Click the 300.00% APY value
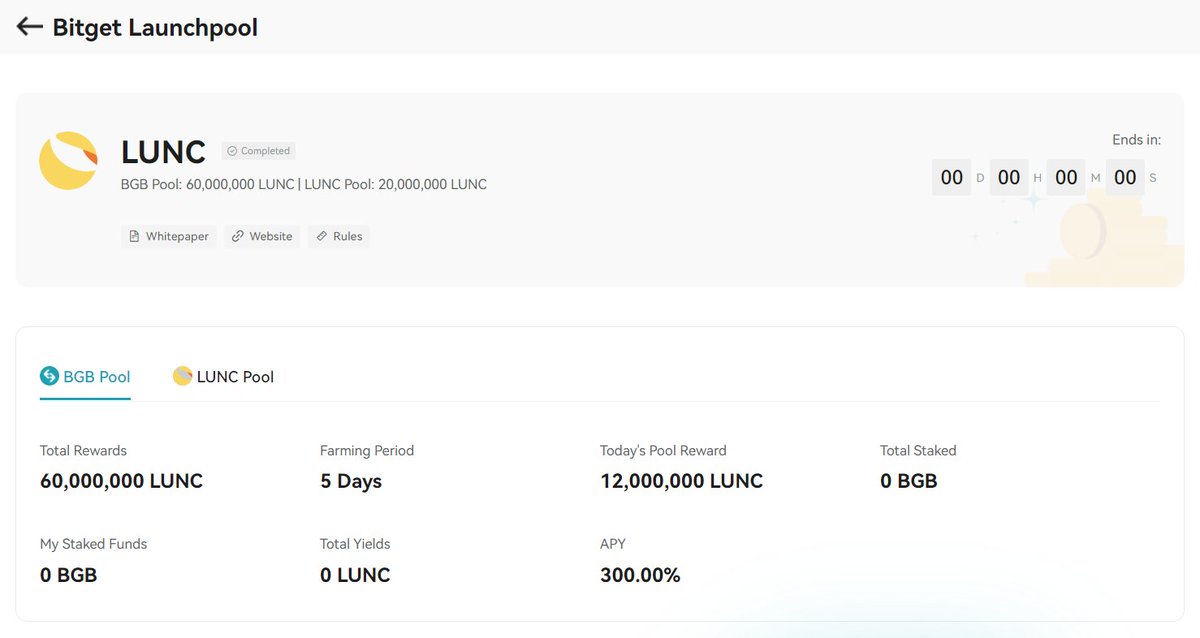The image size is (1200, 638). [640, 575]
